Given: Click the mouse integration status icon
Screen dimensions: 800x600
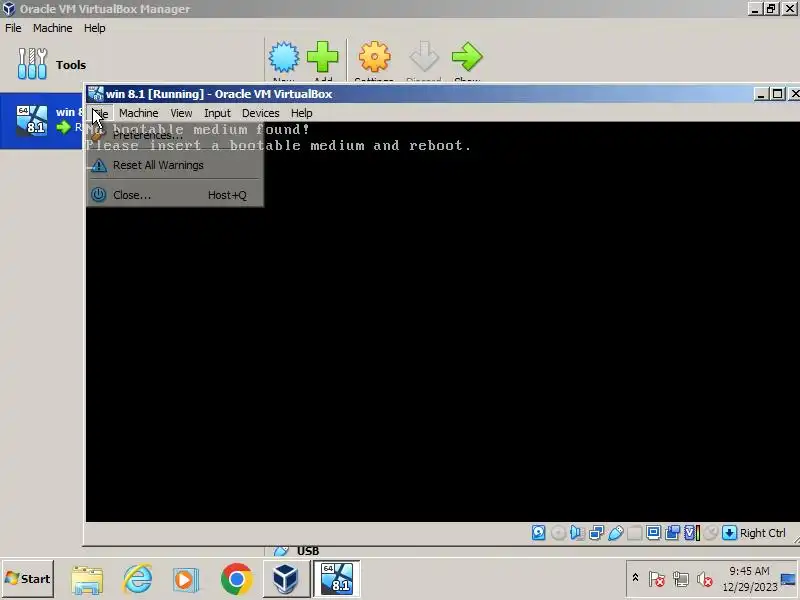Looking at the screenshot, I should coord(710,533).
